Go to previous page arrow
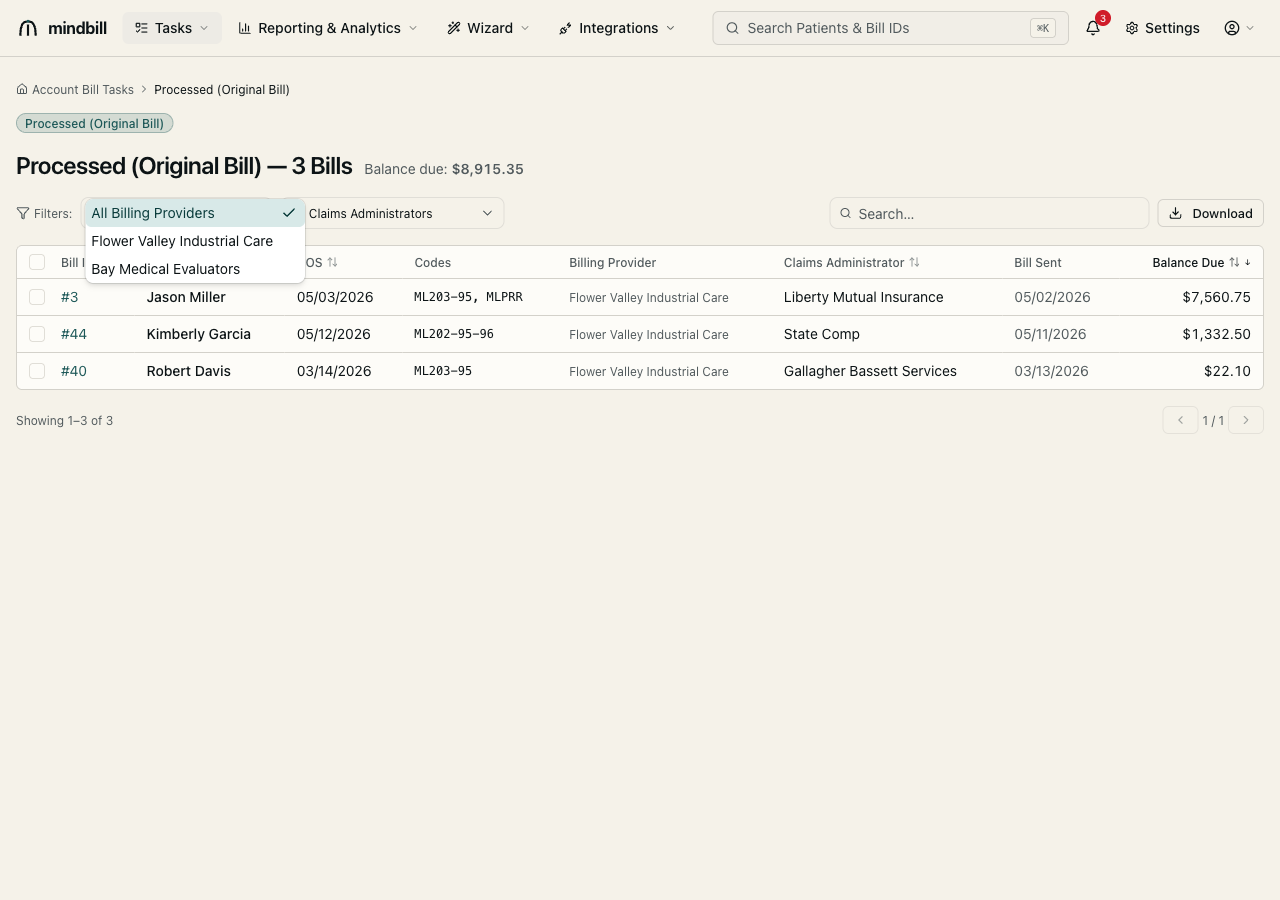The image size is (1280, 900). [x=1180, y=420]
